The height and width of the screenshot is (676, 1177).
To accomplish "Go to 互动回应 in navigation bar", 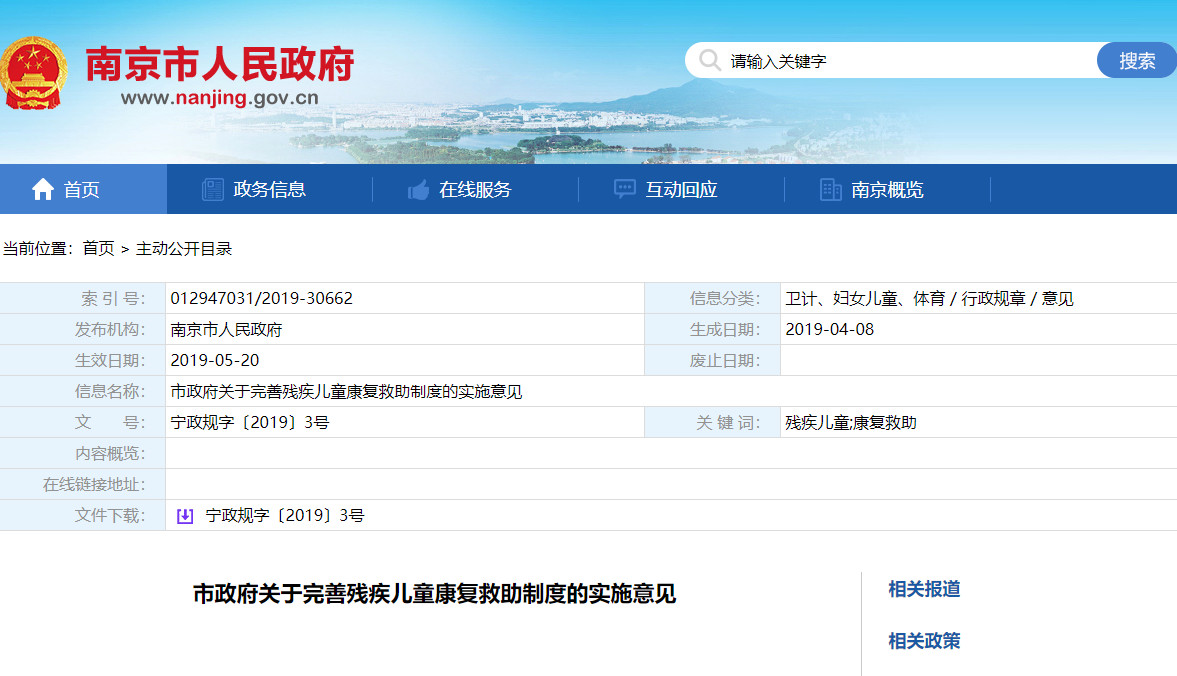I will click(x=681, y=190).
